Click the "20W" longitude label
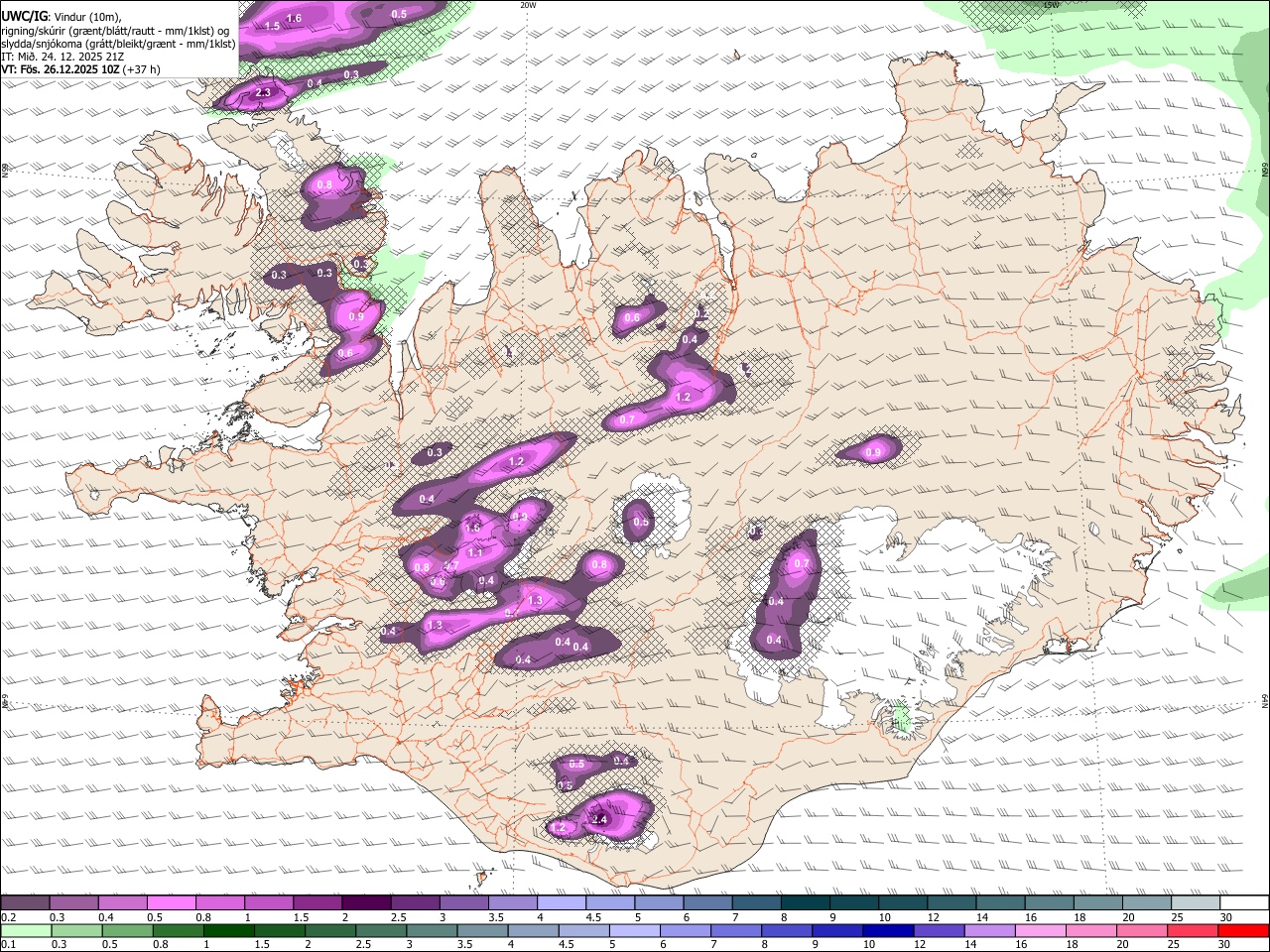The image size is (1270, 952). [x=528, y=5]
